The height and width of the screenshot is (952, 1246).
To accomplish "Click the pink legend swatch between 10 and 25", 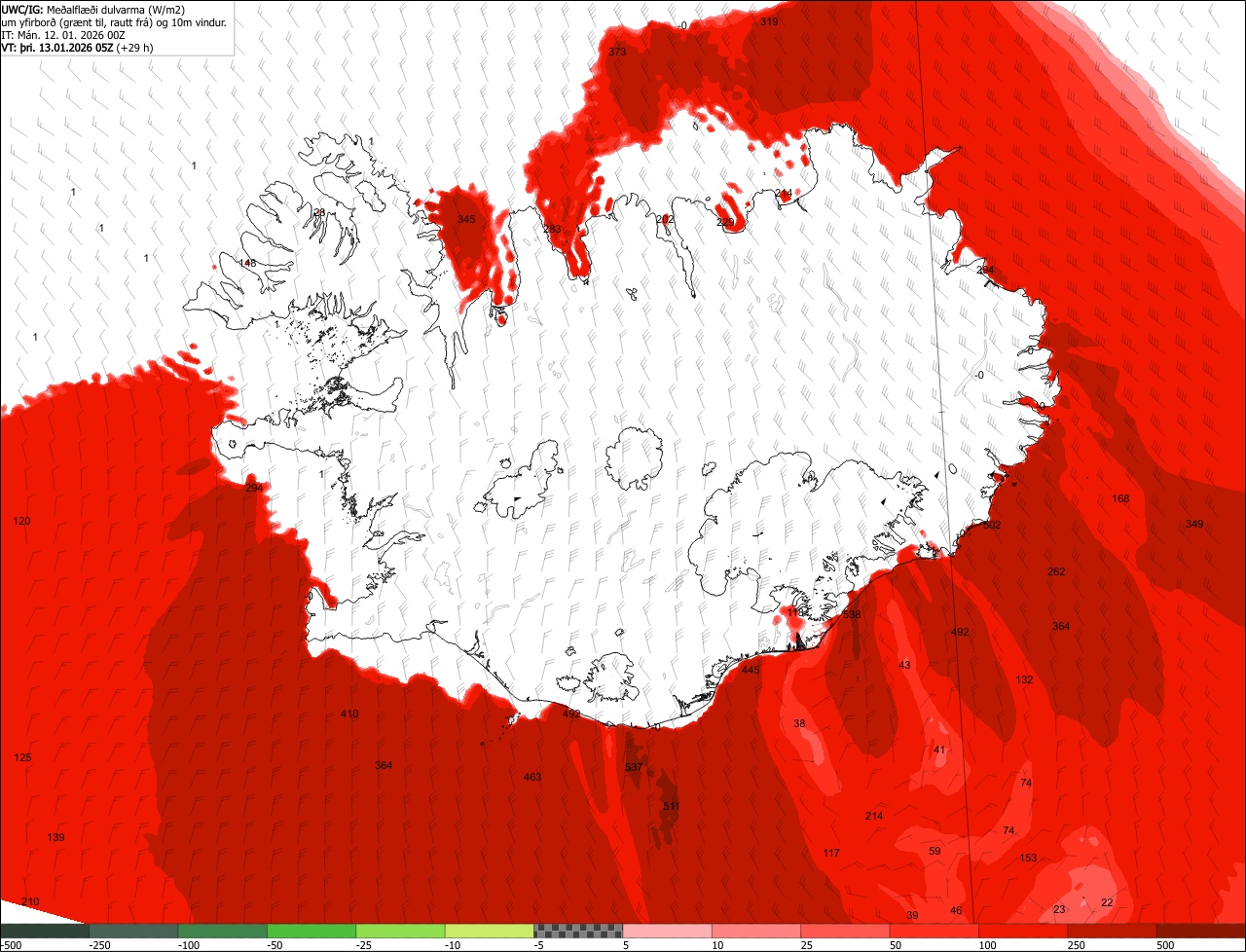I will point(755,931).
